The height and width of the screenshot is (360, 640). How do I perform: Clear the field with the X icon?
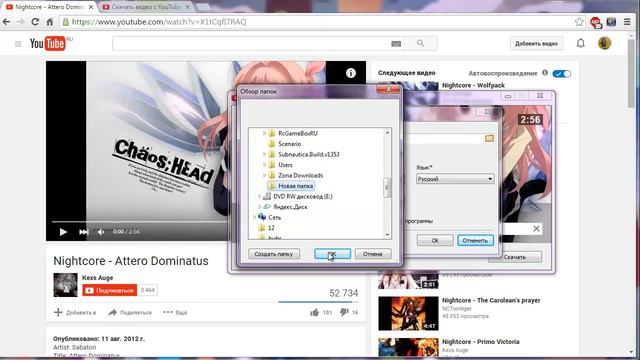(536, 229)
